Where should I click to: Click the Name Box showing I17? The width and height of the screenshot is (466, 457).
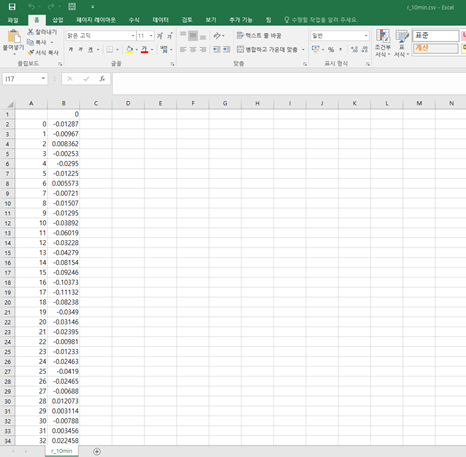click(x=25, y=79)
